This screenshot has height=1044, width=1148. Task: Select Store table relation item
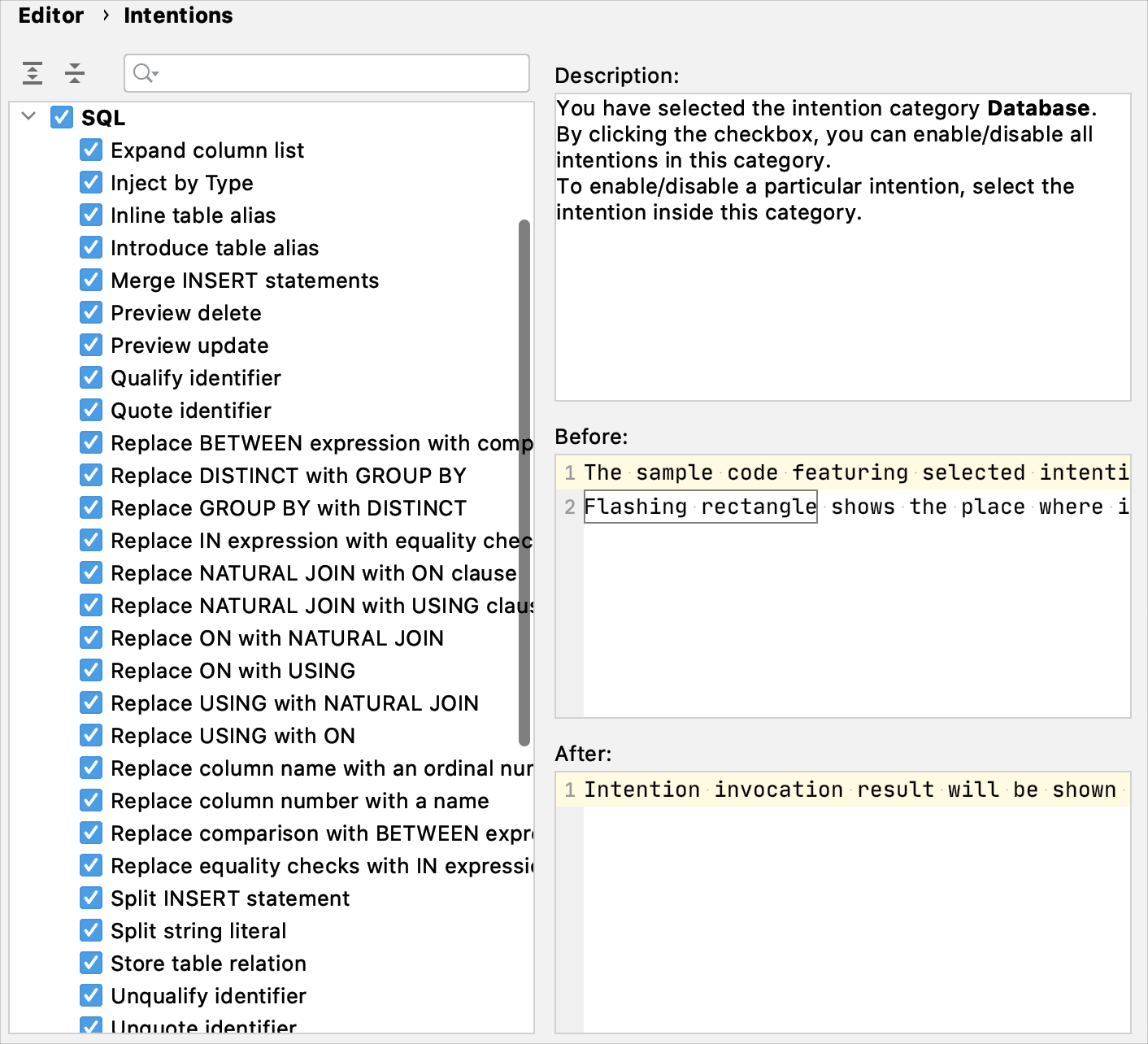tap(208, 964)
